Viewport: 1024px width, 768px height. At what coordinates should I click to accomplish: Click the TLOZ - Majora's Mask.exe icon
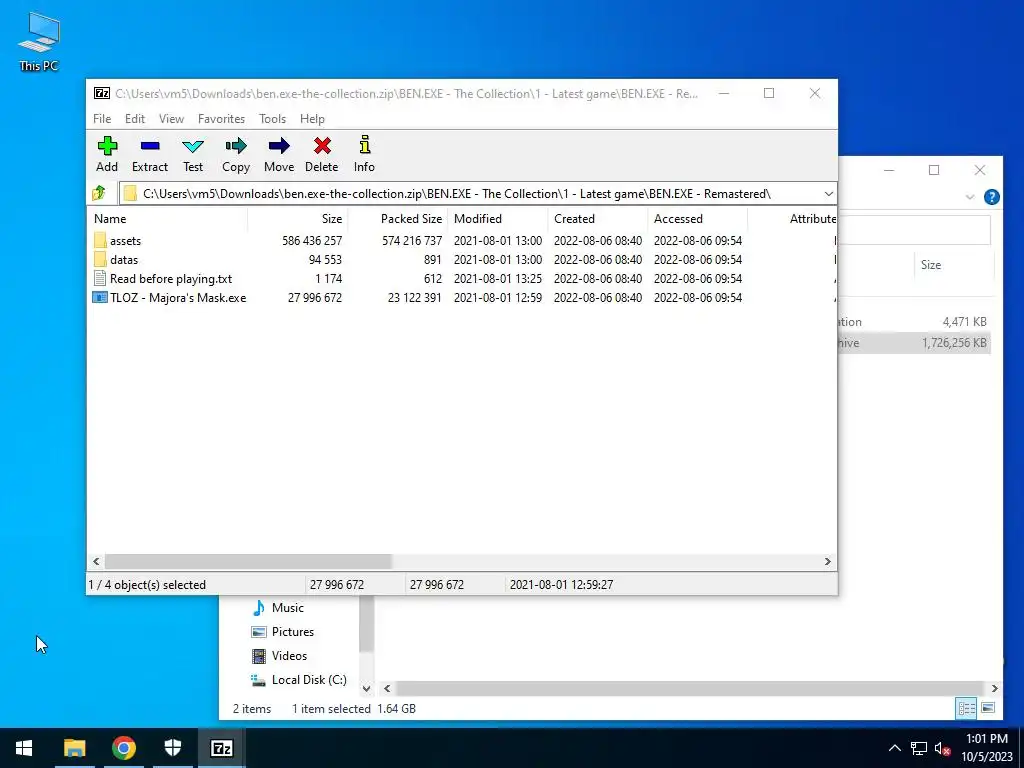click(100, 297)
